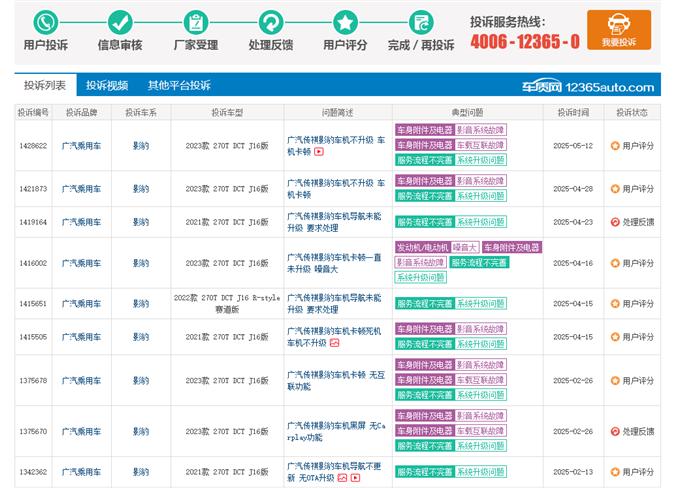Open description 广汽传祺影豹车机导航未能升级 in row 1419164
The width and height of the screenshot is (700, 488).
point(334,222)
